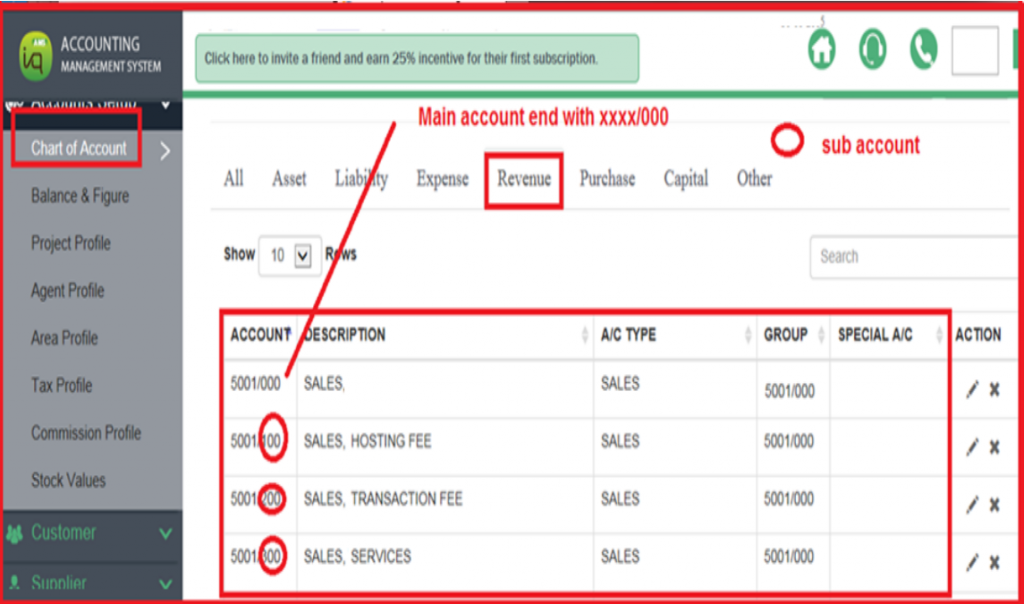Edit the 5001/000 SALES account row
This screenshot has width=1024, height=604.
pyautogui.click(x=971, y=390)
